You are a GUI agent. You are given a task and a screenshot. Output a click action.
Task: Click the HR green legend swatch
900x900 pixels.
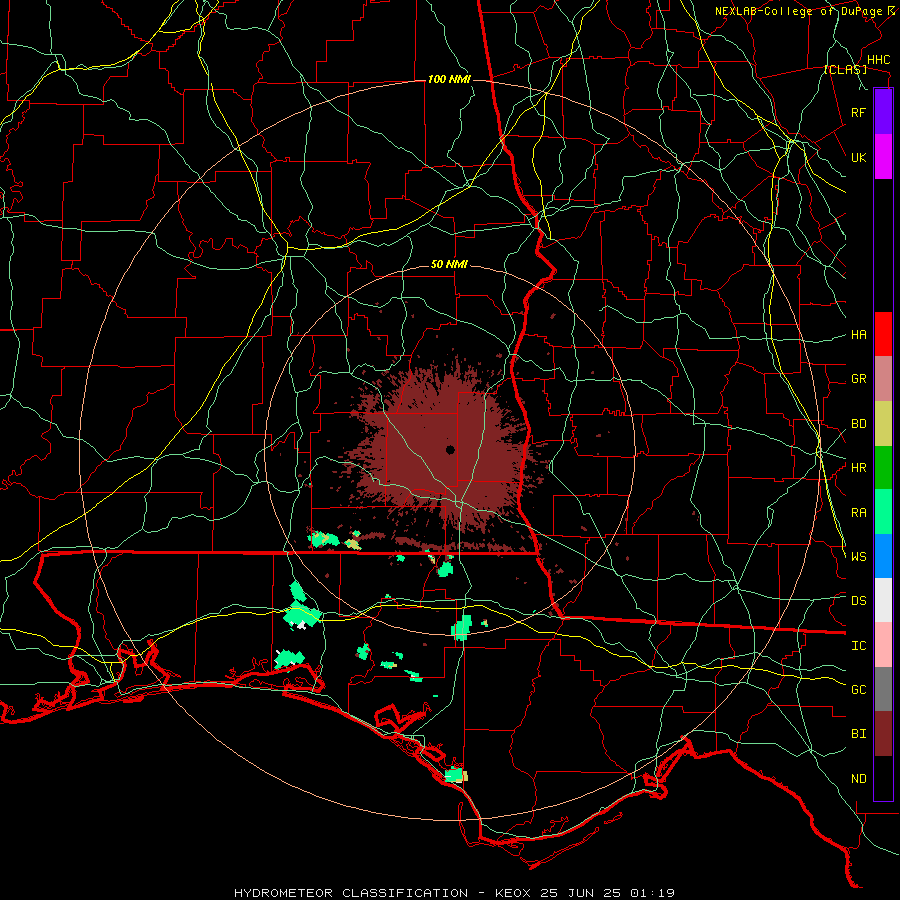pyautogui.click(x=883, y=468)
